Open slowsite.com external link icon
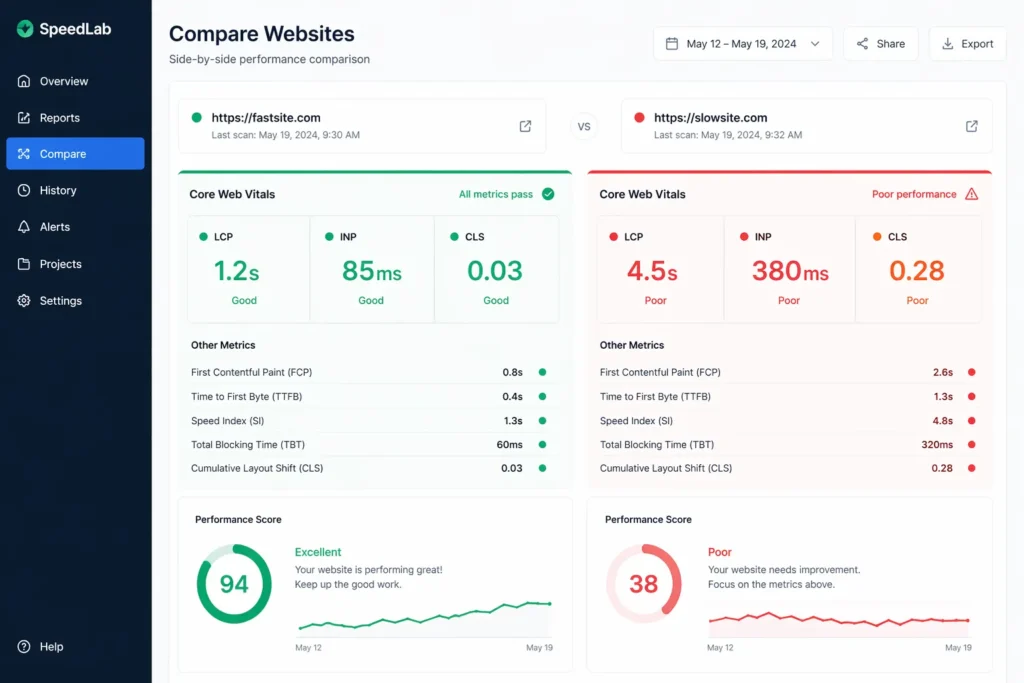 (x=972, y=126)
